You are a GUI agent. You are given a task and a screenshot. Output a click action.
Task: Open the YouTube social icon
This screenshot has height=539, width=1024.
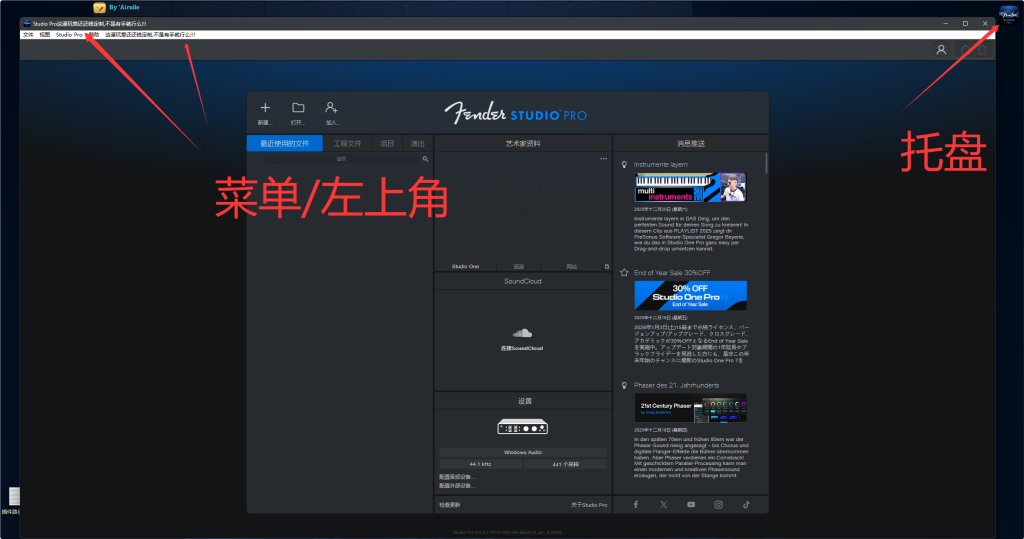coord(691,504)
